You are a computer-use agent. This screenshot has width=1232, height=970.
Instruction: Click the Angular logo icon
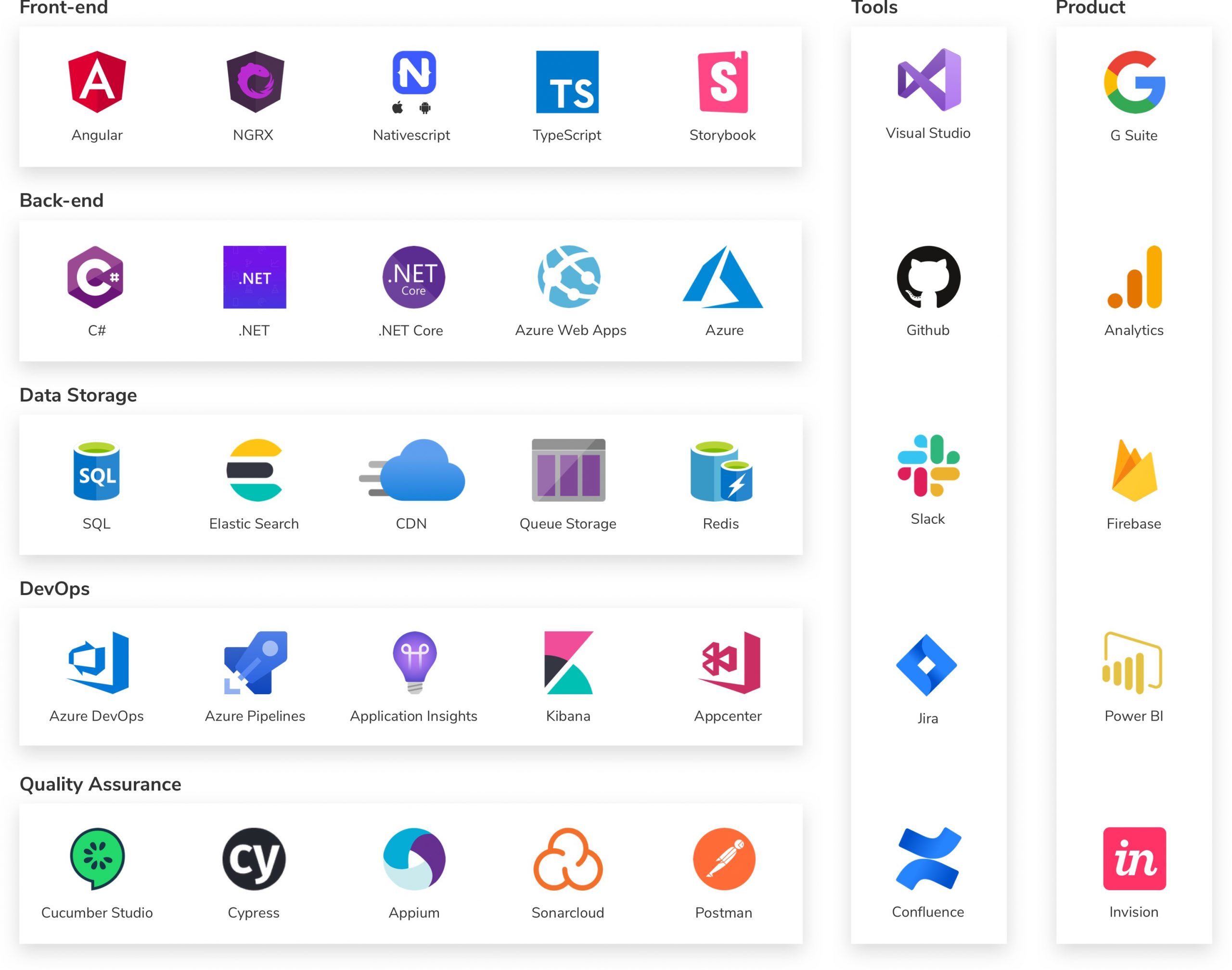pyautogui.click(x=97, y=82)
